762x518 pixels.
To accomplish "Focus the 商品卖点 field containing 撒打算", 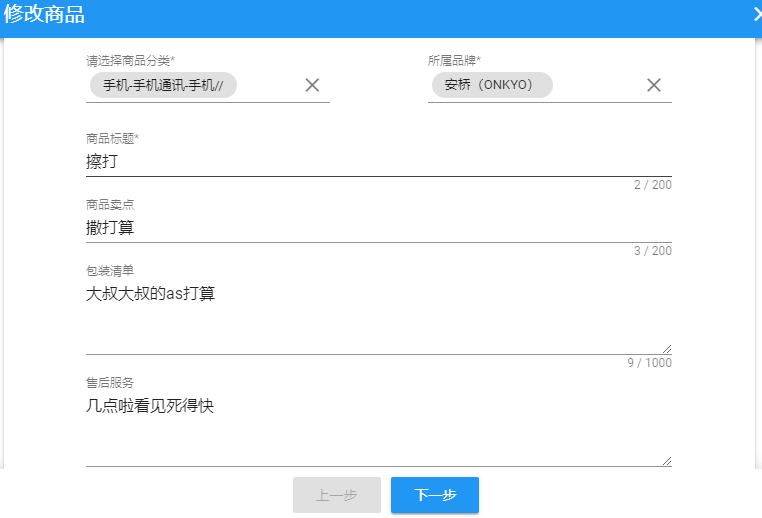I will tap(379, 227).
